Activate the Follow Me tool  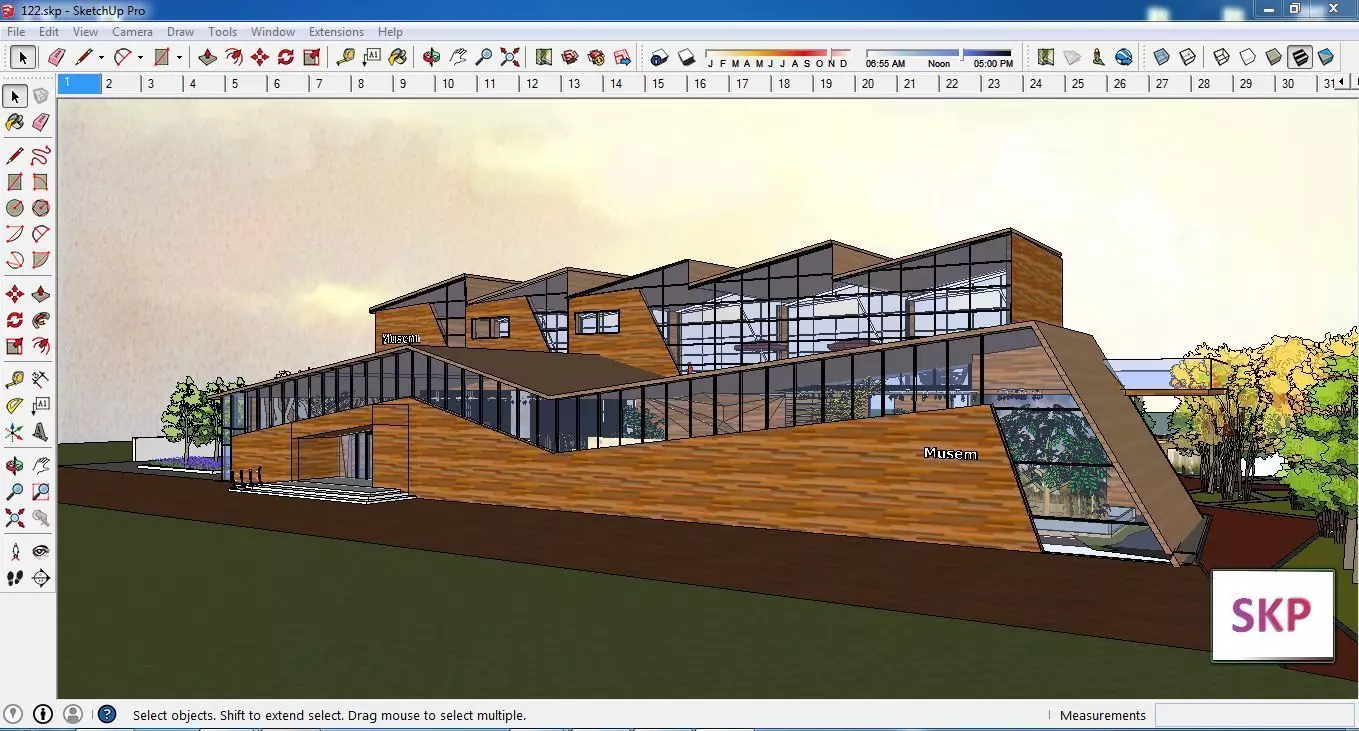click(40, 320)
